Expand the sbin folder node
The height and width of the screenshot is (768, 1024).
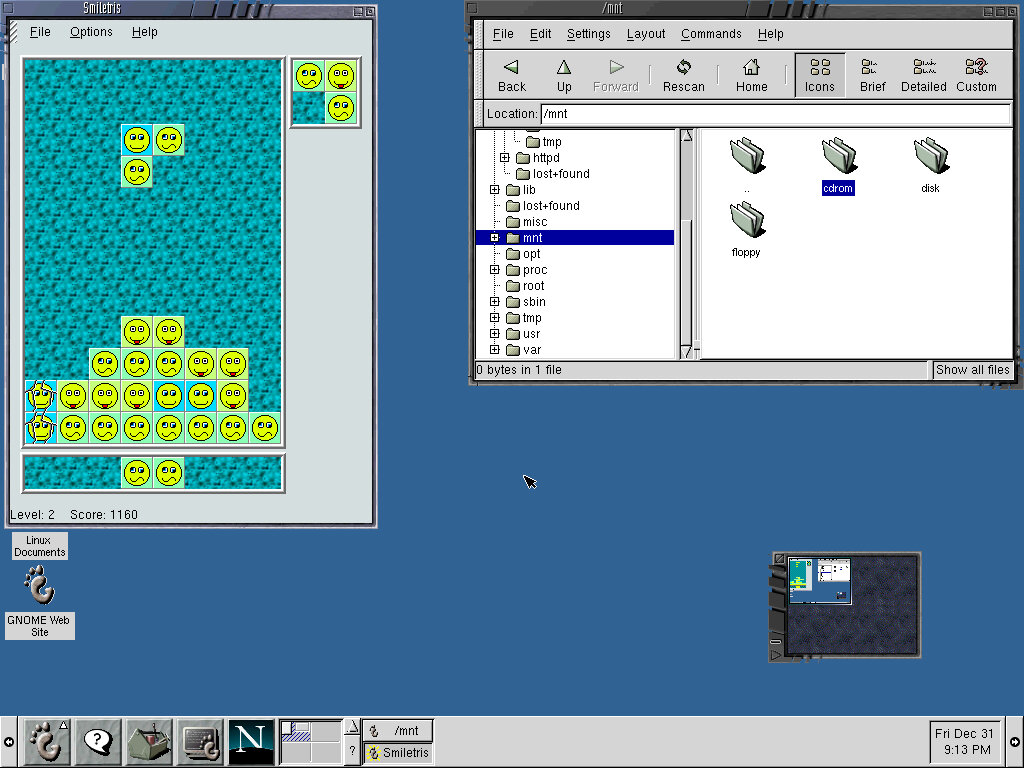coord(495,302)
